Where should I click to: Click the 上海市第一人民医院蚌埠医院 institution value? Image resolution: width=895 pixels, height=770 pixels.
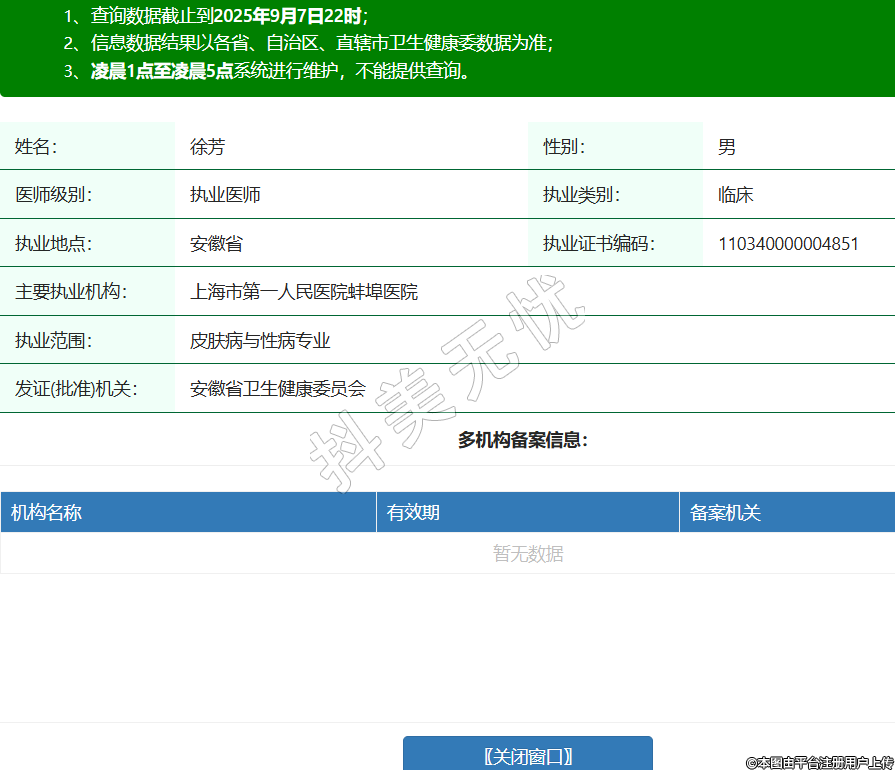[304, 292]
